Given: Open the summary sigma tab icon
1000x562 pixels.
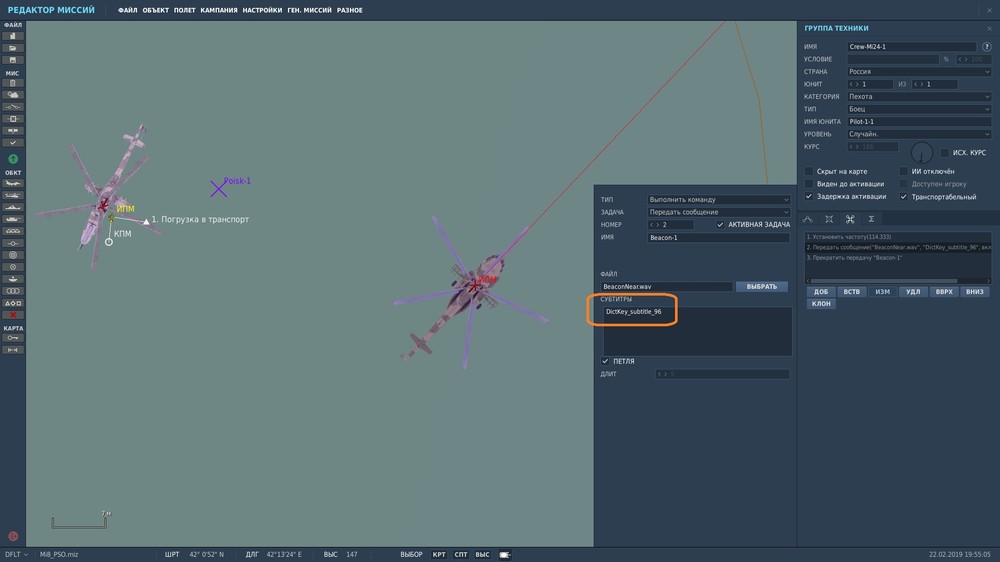Looking at the screenshot, I should (871, 219).
